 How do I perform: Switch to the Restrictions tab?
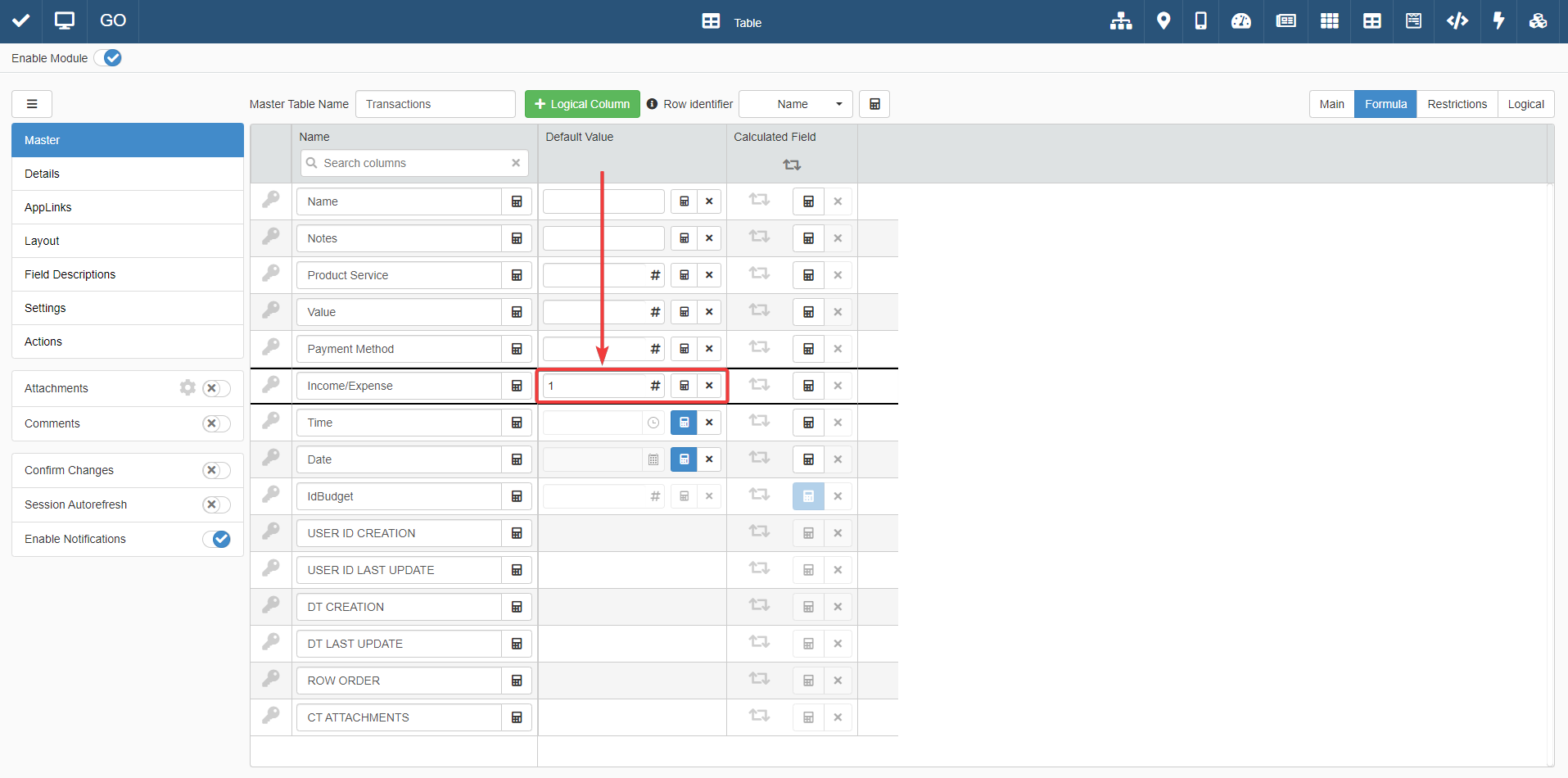click(x=1457, y=104)
